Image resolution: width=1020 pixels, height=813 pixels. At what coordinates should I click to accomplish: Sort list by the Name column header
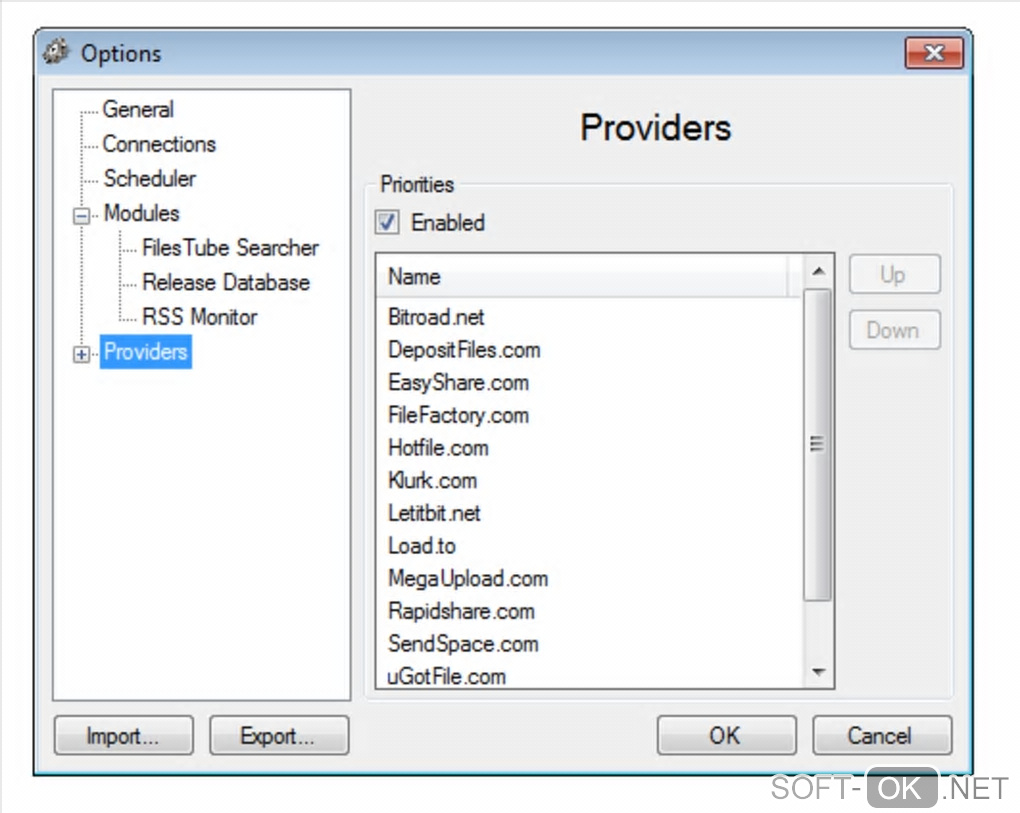[582, 276]
